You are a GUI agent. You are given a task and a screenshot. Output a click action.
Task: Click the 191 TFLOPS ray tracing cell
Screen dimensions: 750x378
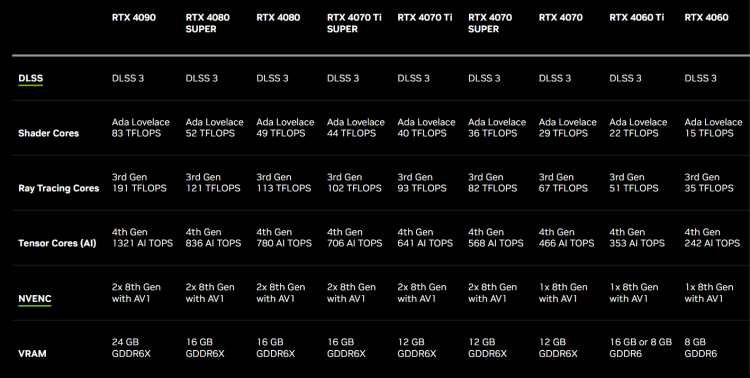(x=139, y=189)
